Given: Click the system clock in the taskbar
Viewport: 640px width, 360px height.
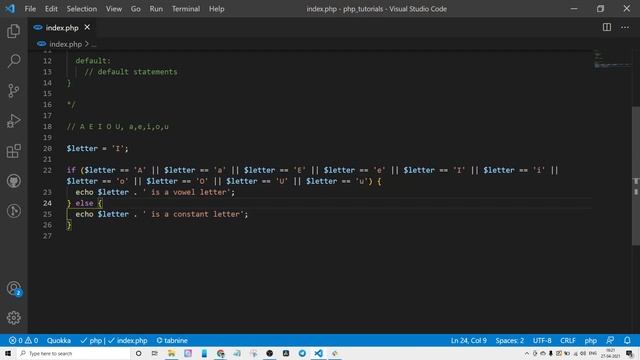Looking at the screenshot, I should [611, 353].
